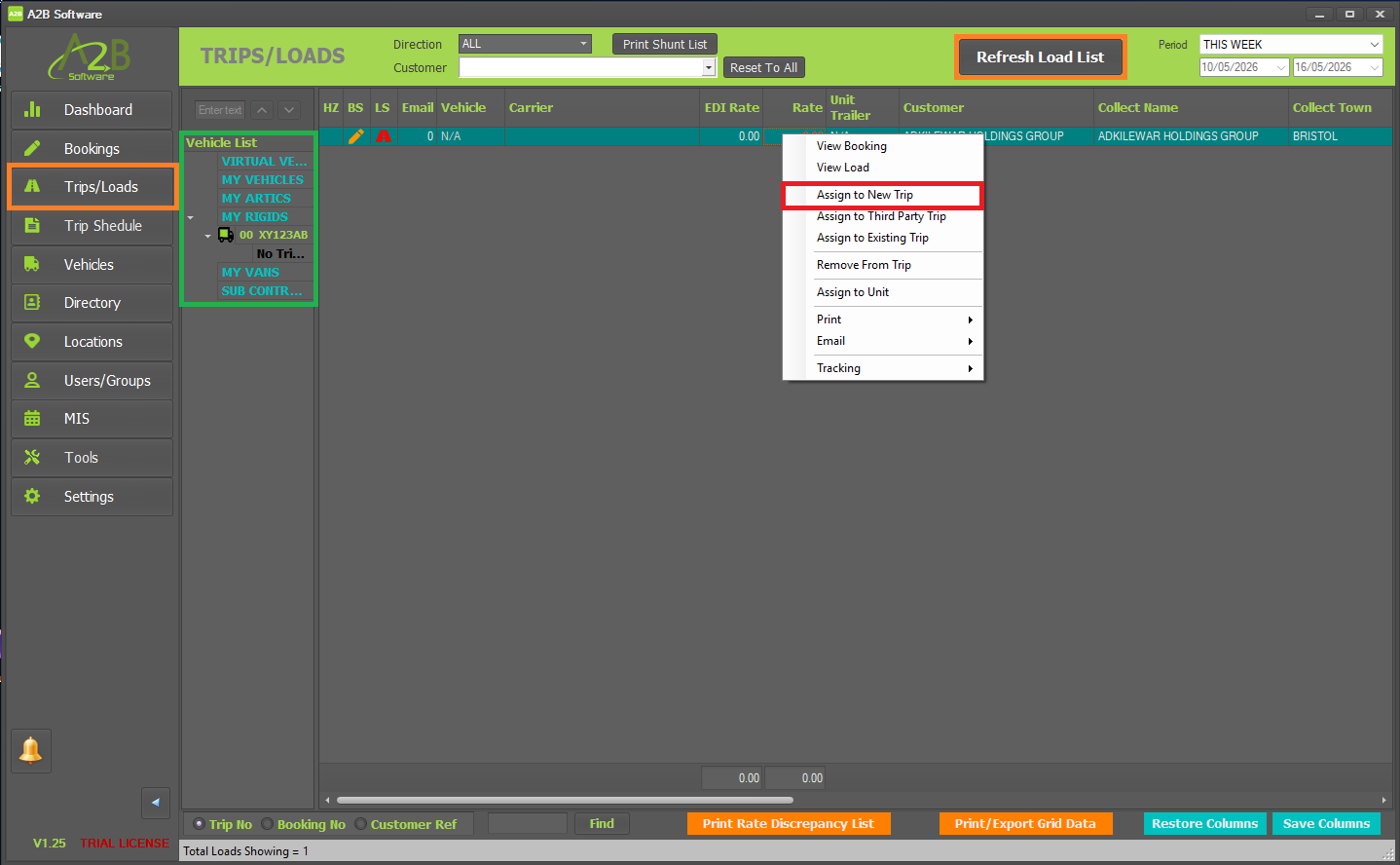Image resolution: width=1400 pixels, height=865 pixels.
Task: Select the No Tri... tree entry
Action: tap(280, 254)
